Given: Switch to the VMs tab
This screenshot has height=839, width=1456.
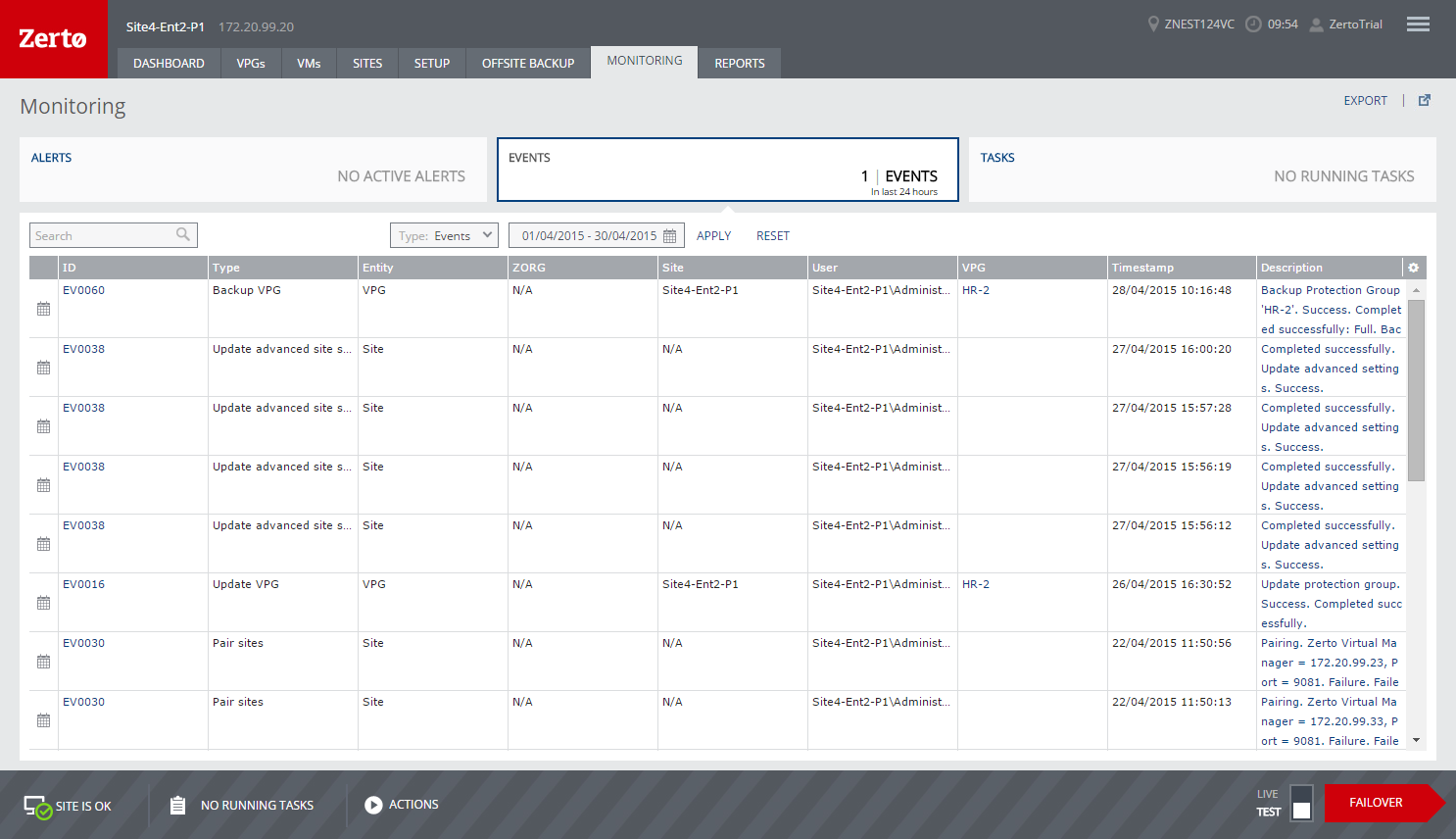Looking at the screenshot, I should 309,63.
